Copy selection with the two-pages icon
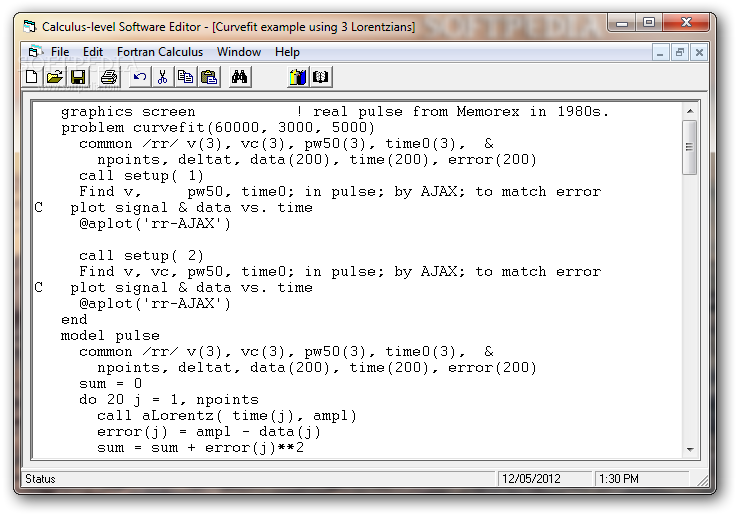737x515 pixels. click(186, 77)
